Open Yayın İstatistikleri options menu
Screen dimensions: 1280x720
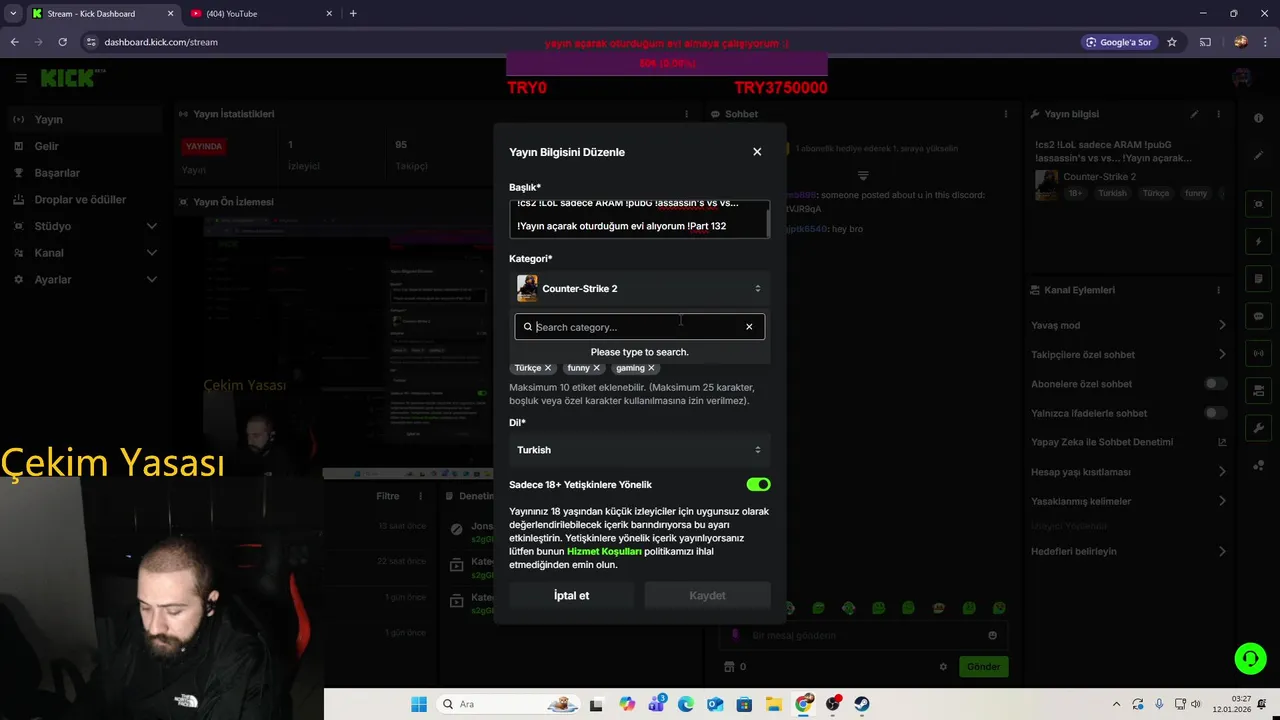click(x=686, y=114)
